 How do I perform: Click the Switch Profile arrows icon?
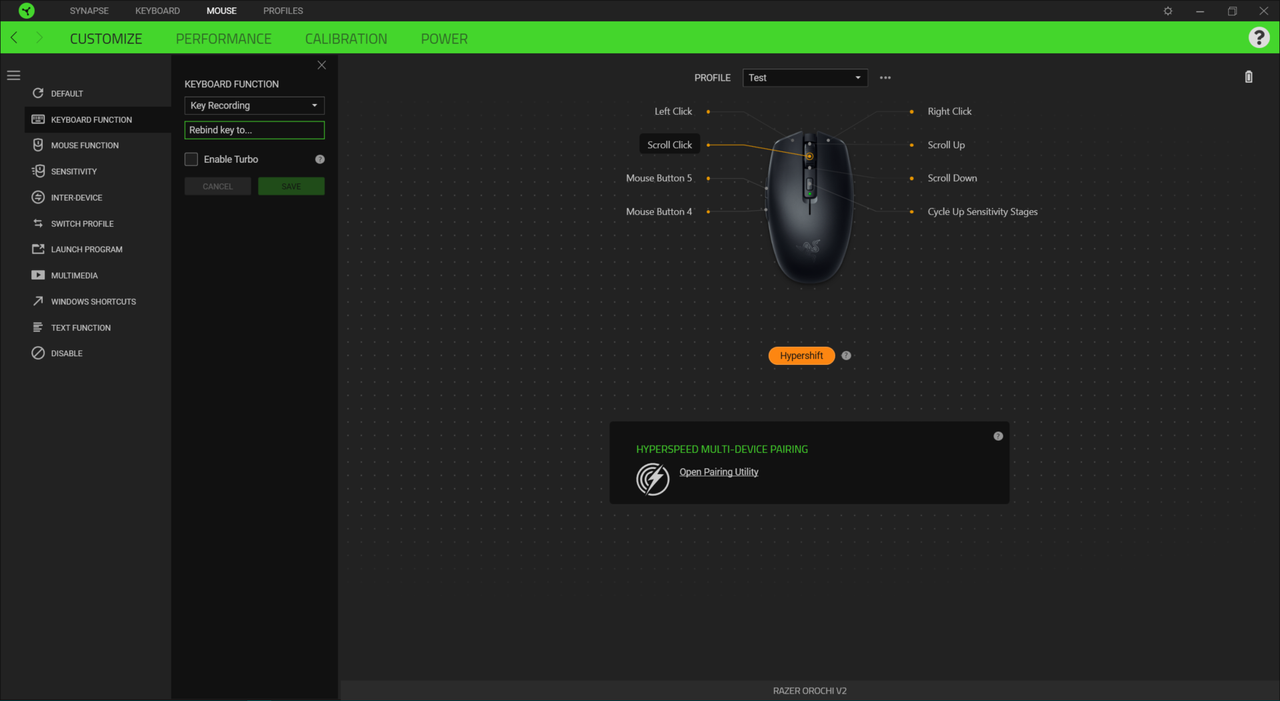point(38,223)
